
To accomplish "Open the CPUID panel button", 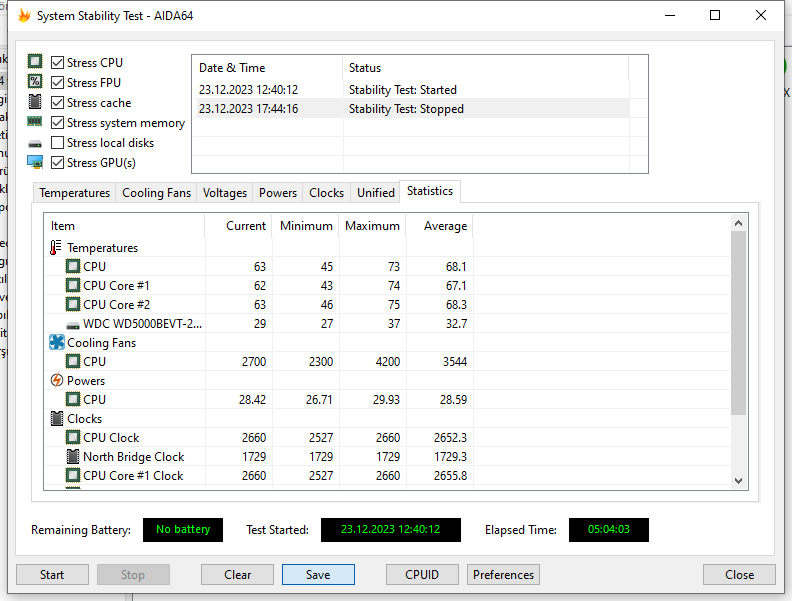I will pos(422,575).
